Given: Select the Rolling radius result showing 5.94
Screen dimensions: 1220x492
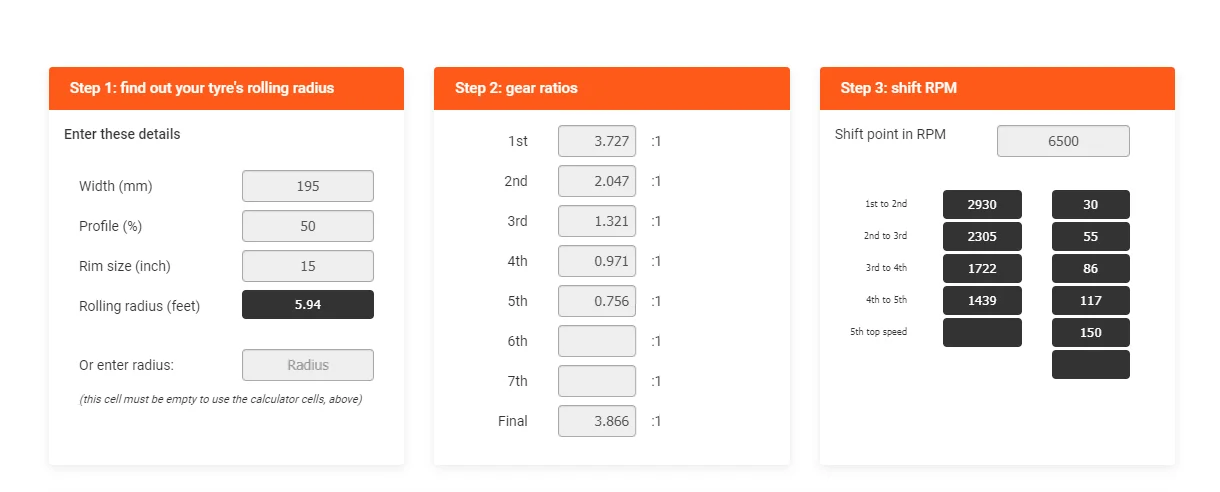Looking at the screenshot, I should 308,305.
